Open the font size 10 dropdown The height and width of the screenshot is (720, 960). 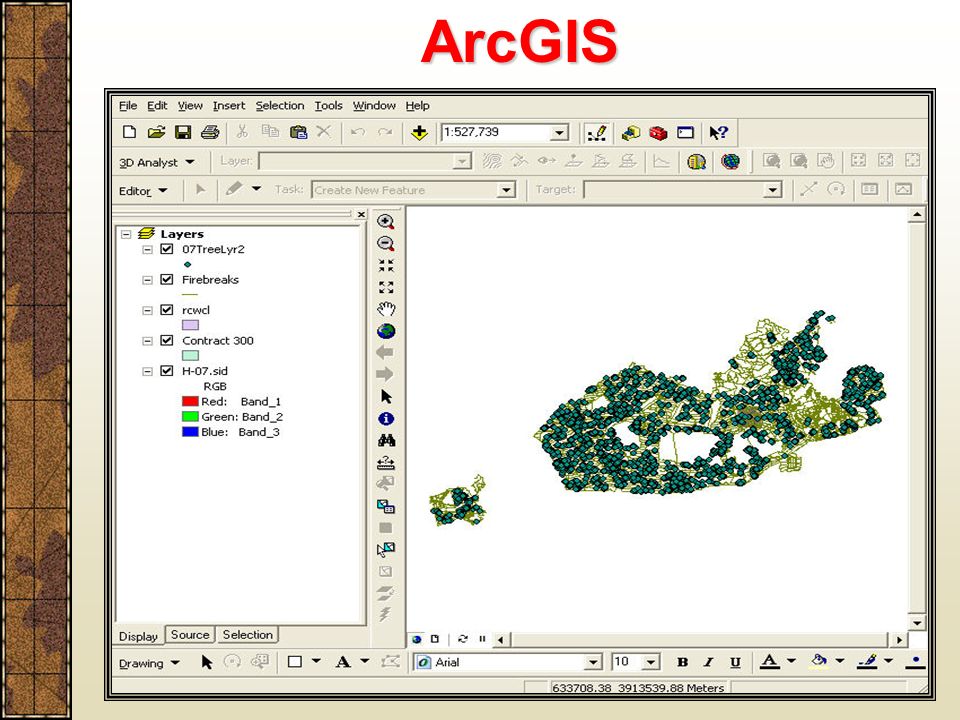pyautogui.click(x=651, y=662)
